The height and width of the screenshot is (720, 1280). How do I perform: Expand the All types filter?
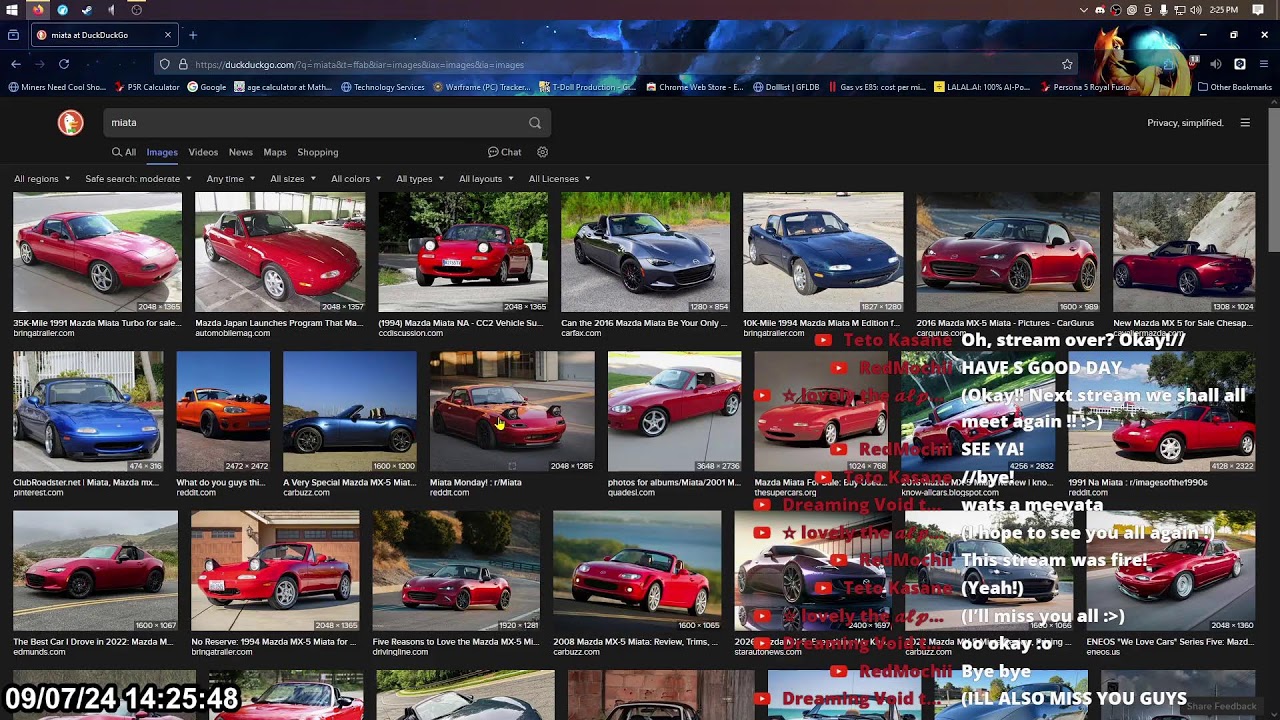tap(420, 179)
